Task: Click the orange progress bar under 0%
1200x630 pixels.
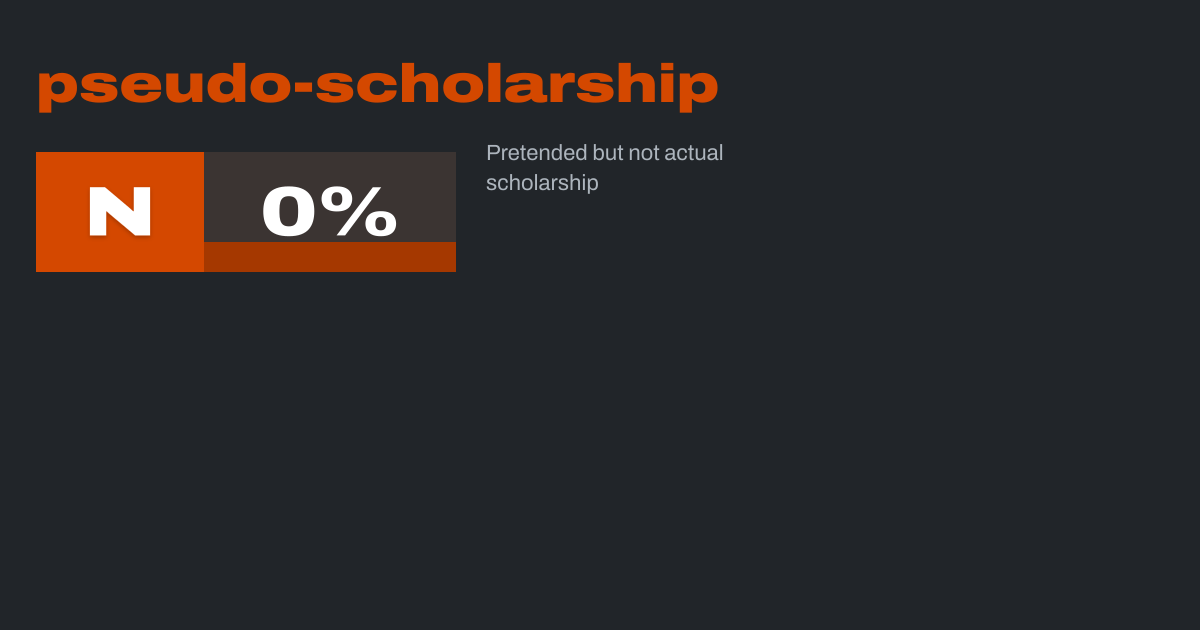Action: click(330, 257)
